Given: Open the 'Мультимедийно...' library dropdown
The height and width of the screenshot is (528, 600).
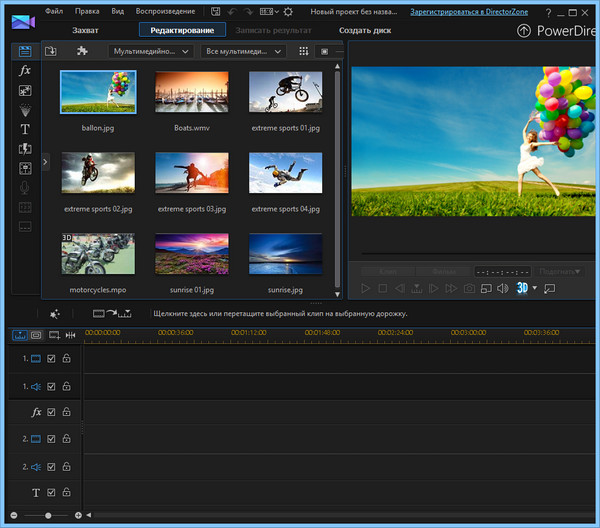Looking at the screenshot, I should [x=152, y=51].
